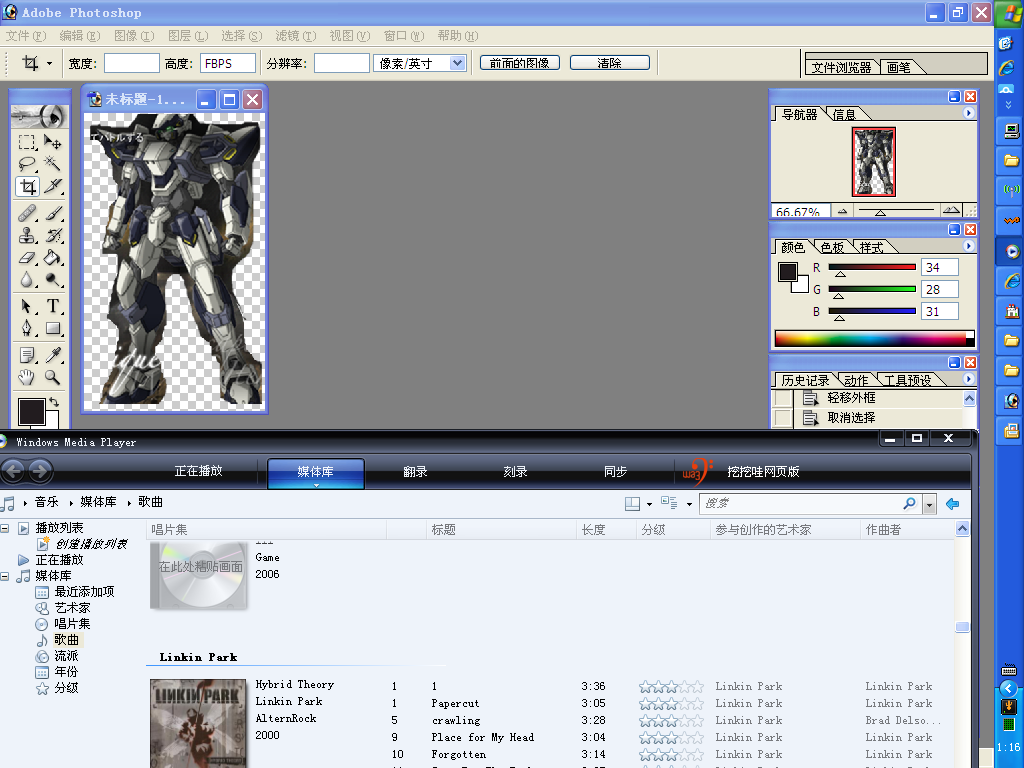Select the Slice tool
The width and height of the screenshot is (1024, 768).
tap(53, 187)
